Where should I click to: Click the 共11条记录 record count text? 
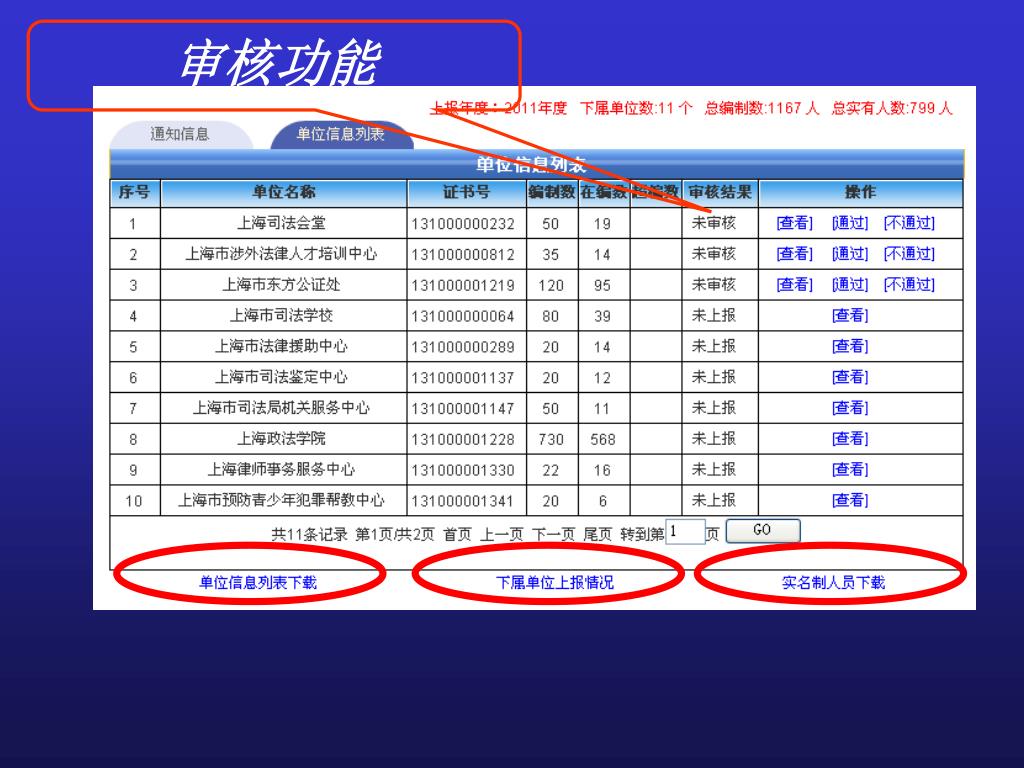coord(310,534)
